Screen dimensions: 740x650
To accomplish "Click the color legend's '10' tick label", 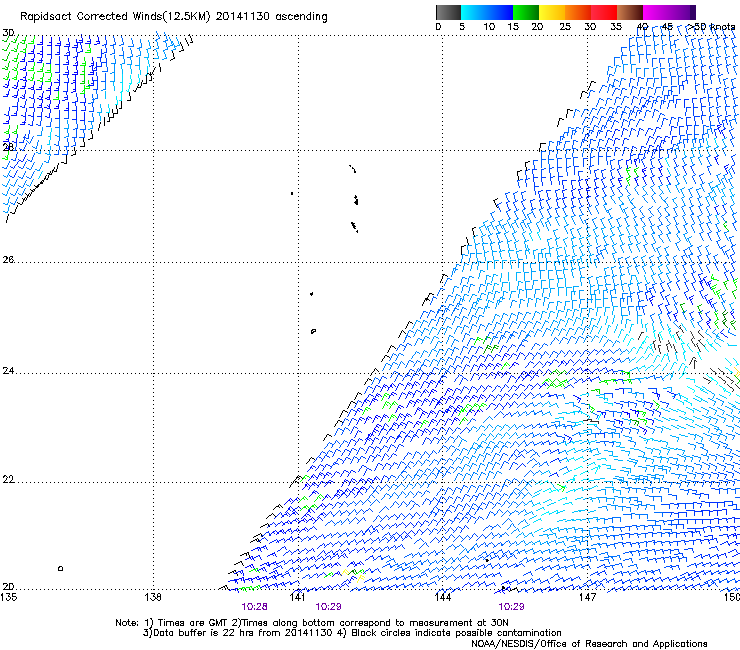I will click(x=489, y=27).
